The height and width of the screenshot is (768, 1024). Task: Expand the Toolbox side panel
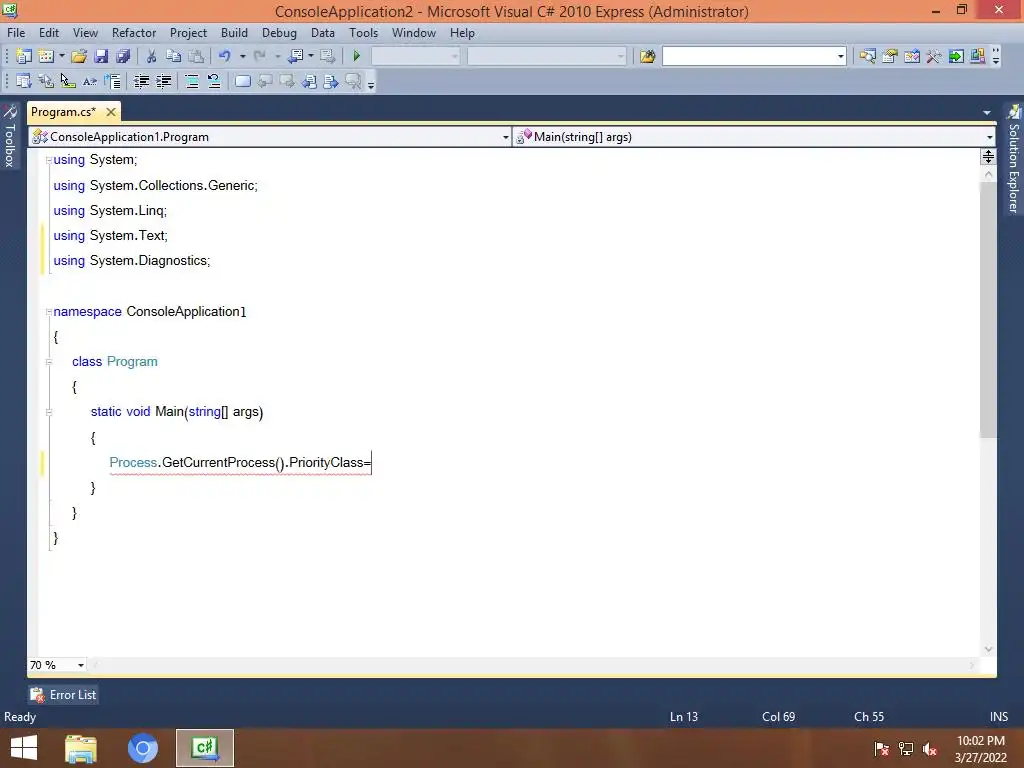click(x=10, y=136)
